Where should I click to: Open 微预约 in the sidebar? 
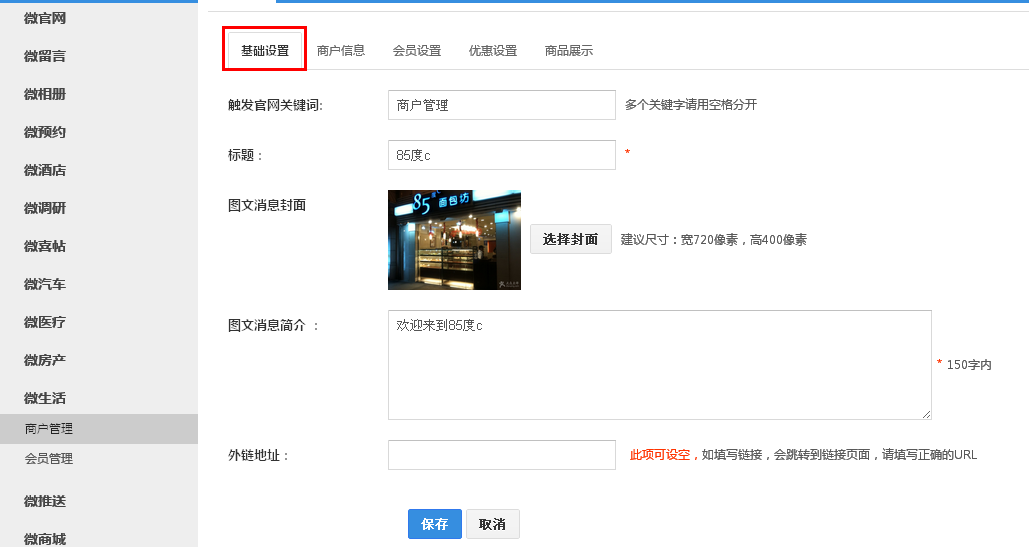pyautogui.click(x=45, y=132)
